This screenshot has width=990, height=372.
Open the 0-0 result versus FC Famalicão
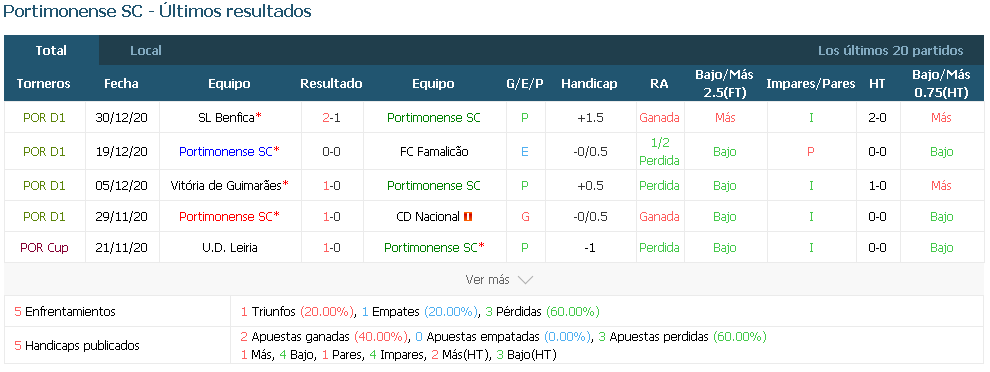point(331,152)
